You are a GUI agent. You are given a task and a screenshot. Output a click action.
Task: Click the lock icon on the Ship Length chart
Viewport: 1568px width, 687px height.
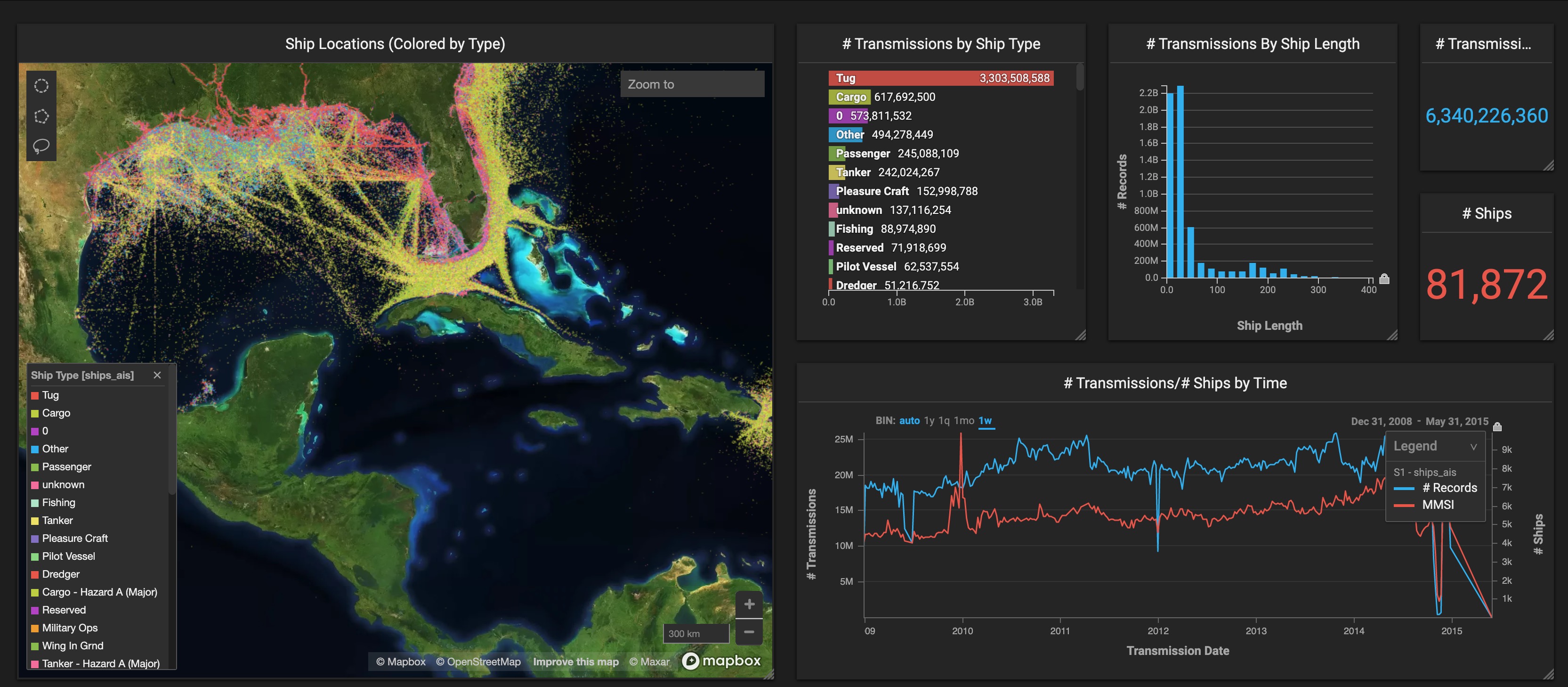(x=1384, y=279)
